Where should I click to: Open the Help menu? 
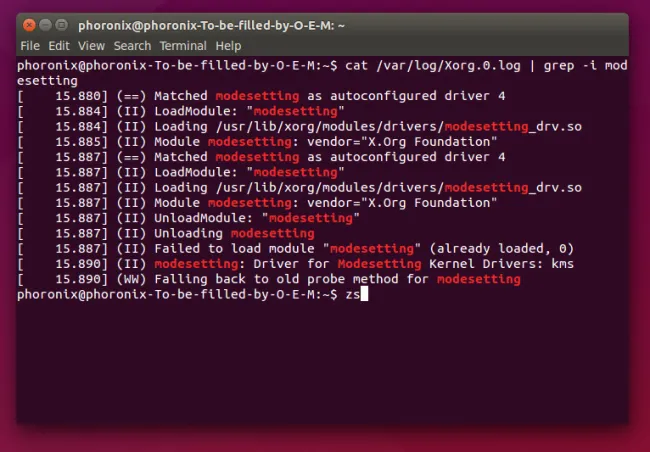coord(228,46)
